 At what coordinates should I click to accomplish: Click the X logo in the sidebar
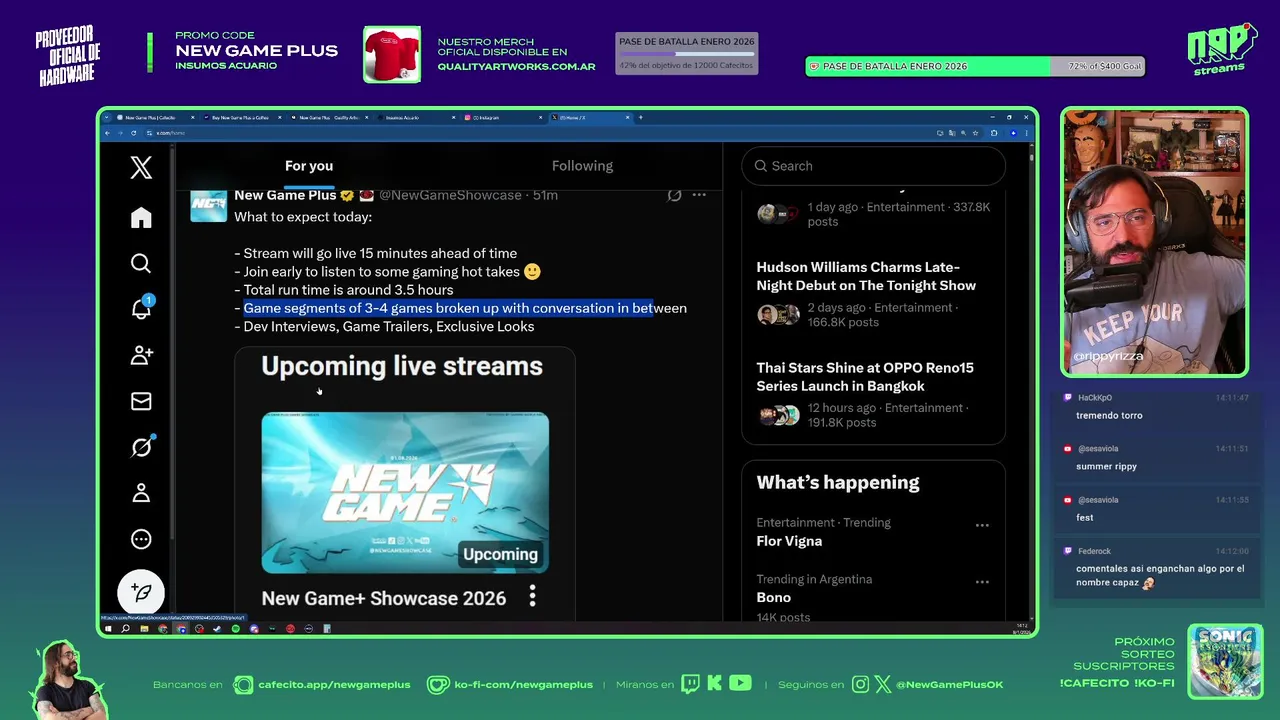point(141,168)
